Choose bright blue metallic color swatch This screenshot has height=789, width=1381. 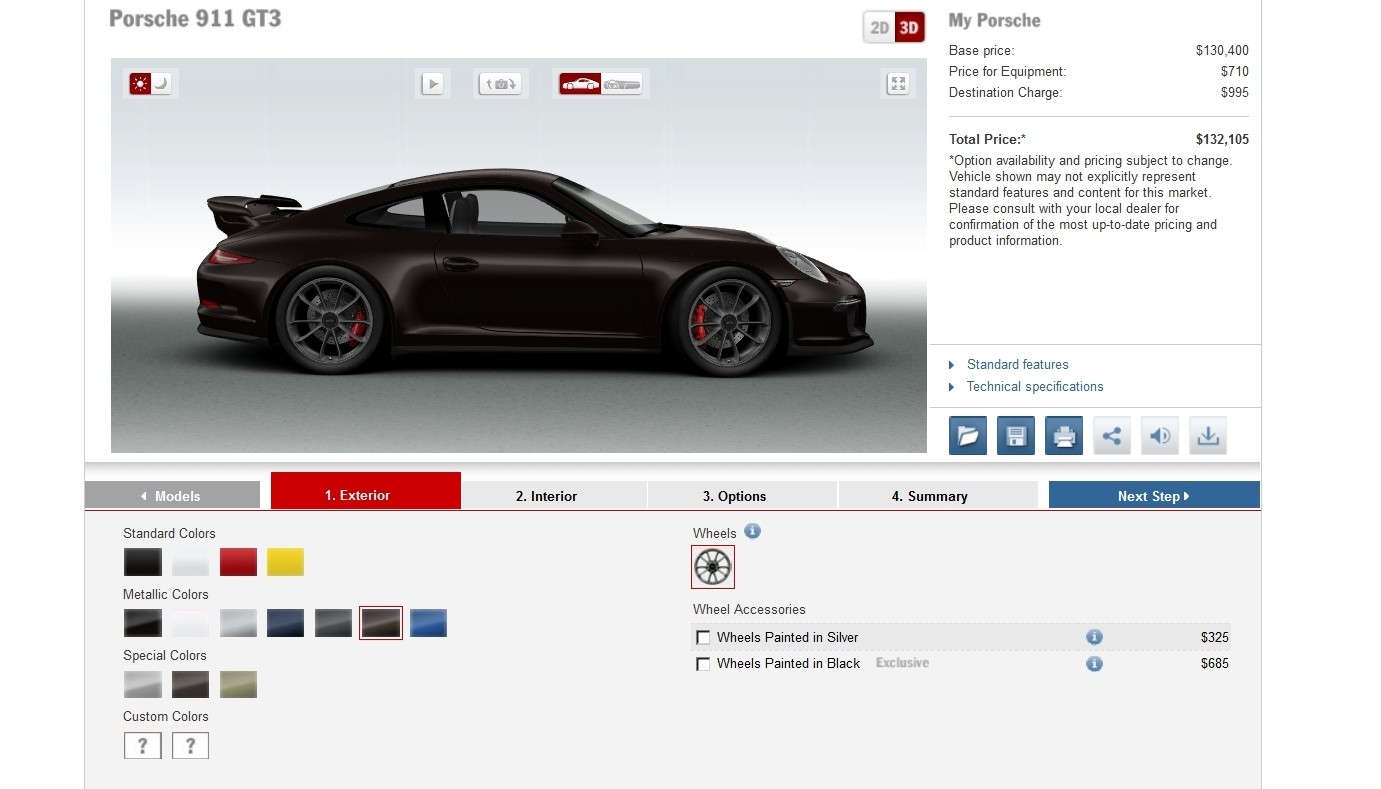pos(429,623)
